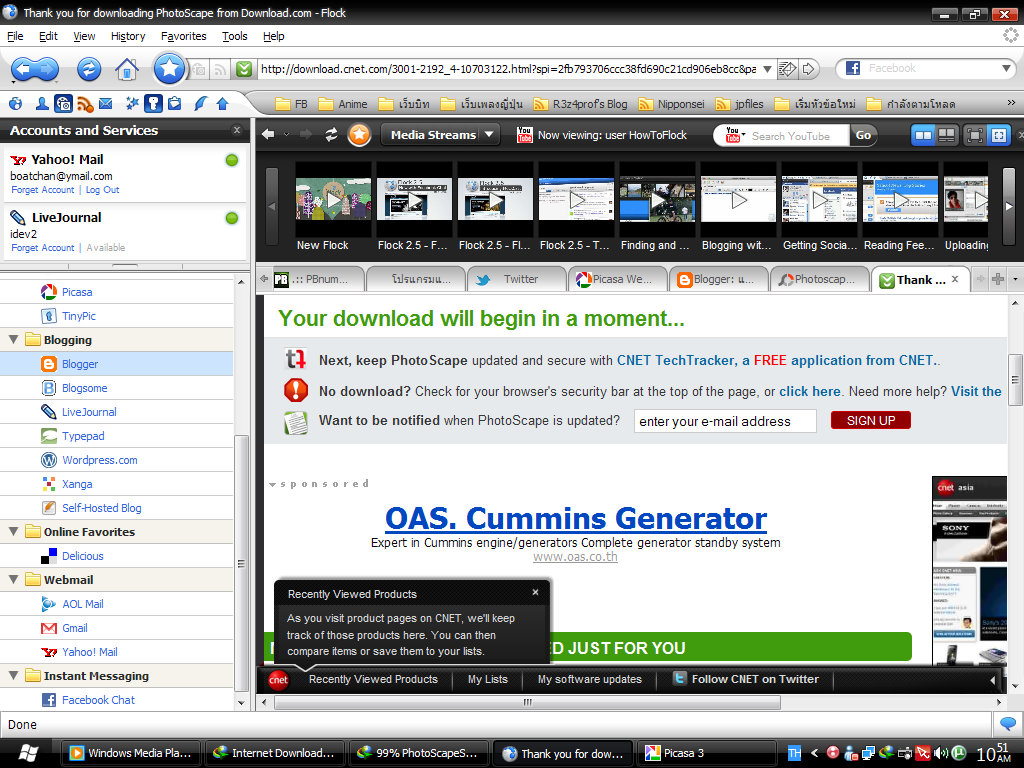Image resolution: width=1024 pixels, height=768 pixels.
Task: Open URL history dropdown arrow in address bar
Action: (767, 69)
